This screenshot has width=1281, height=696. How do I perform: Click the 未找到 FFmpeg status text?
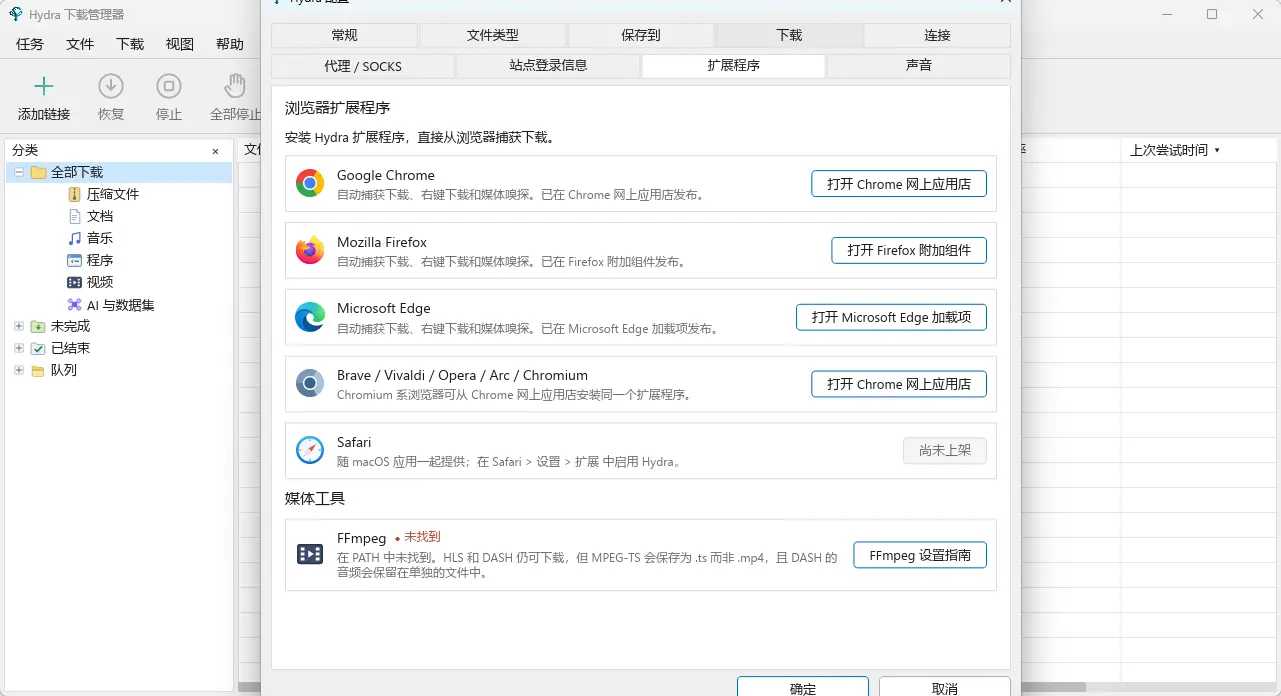click(422, 537)
